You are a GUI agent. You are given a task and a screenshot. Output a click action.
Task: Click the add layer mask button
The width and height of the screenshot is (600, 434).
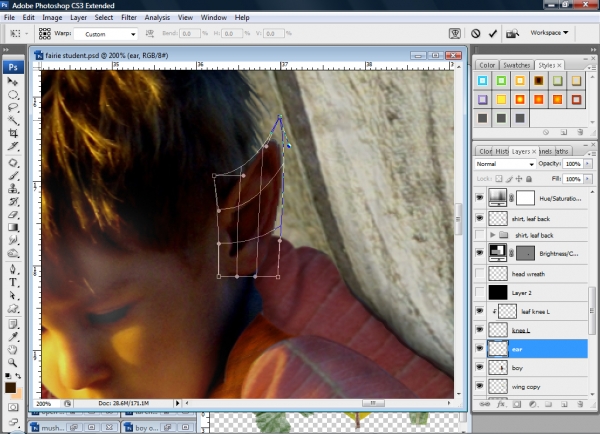coord(517,404)
